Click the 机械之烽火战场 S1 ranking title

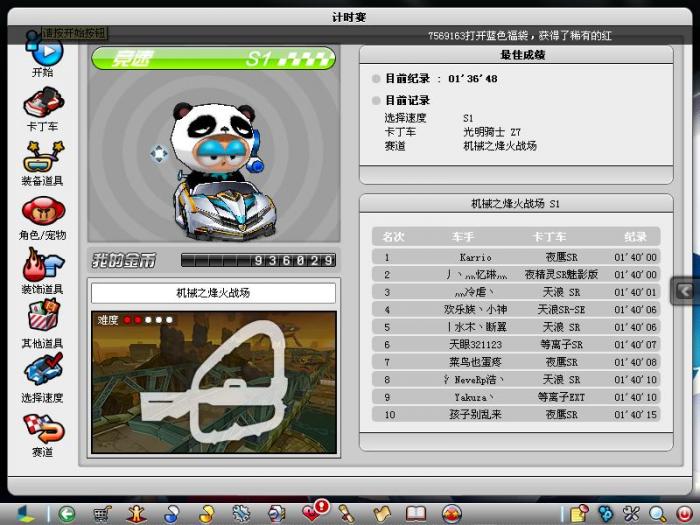click(516, 204)
